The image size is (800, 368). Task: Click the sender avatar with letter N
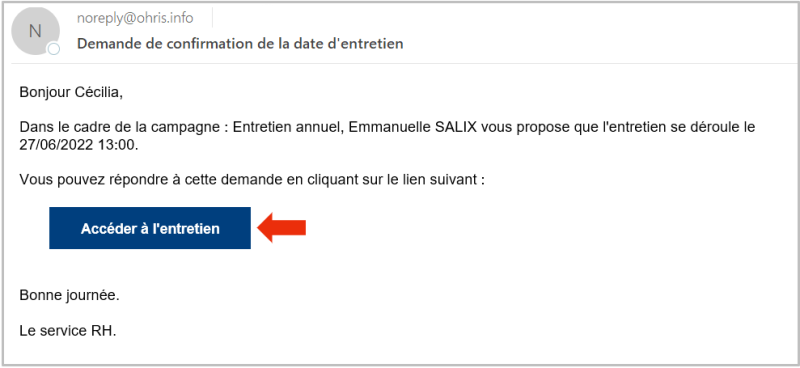tap(35, 31)
